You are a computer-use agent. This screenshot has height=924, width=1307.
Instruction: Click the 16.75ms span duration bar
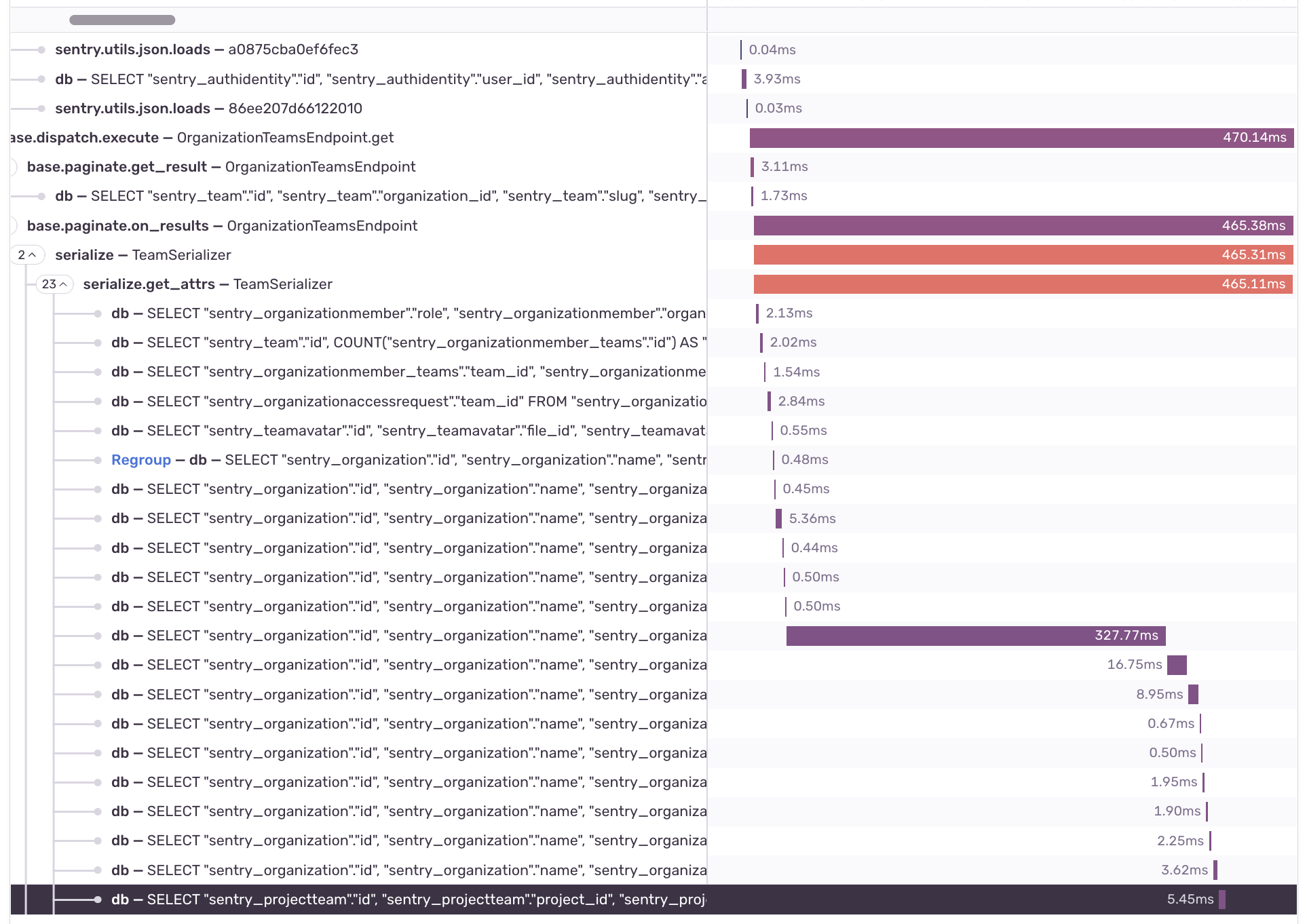tap(1177, 665)
